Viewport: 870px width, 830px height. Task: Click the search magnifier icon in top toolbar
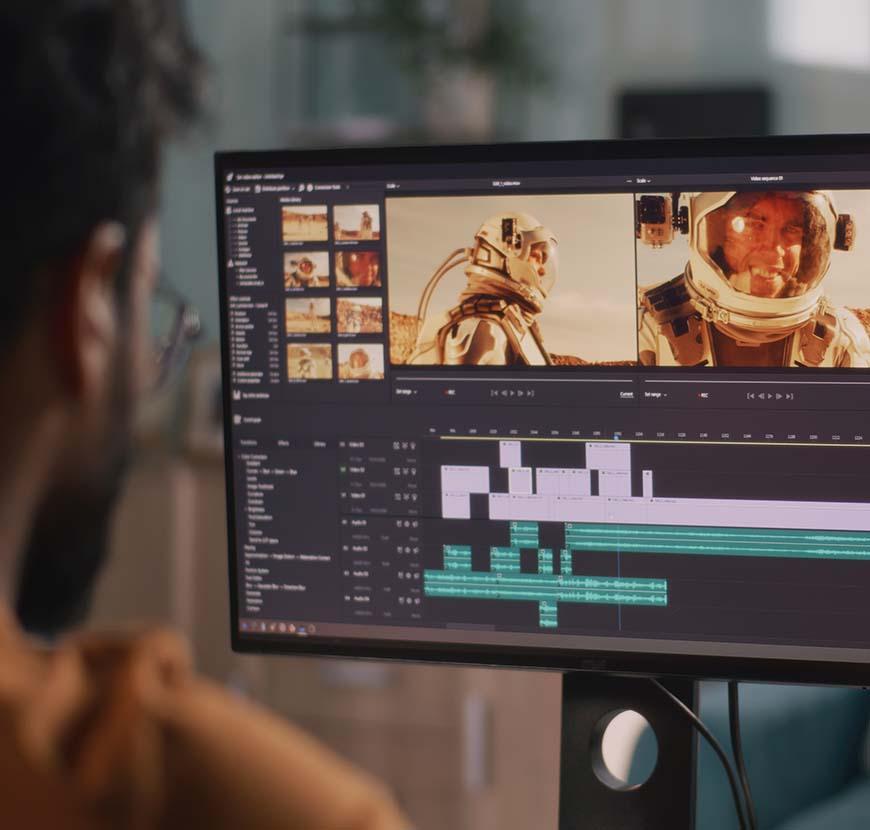pos(301,187)
